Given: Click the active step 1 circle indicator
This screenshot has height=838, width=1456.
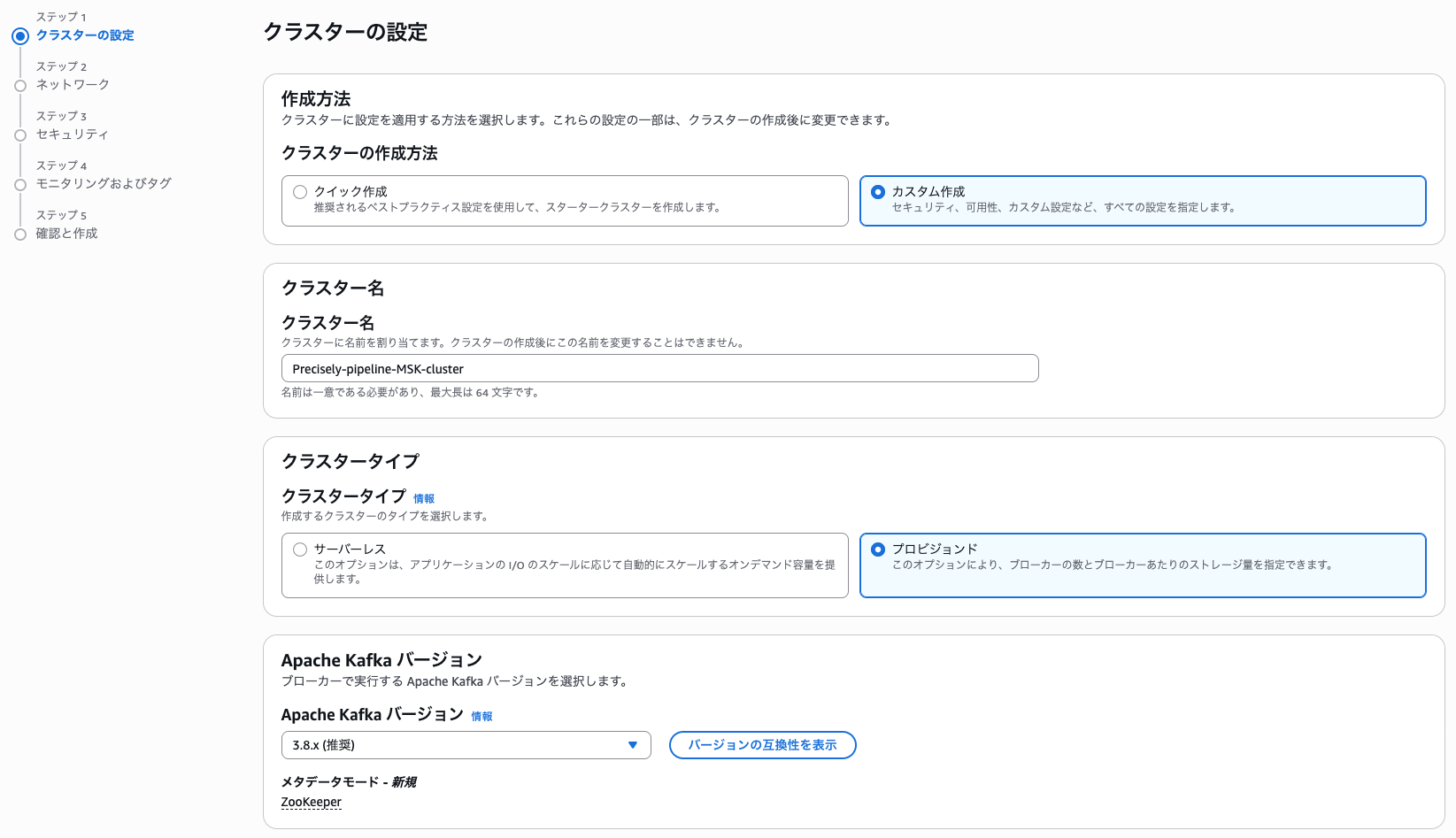Looking at the screenshot, I should pos(20,36).
